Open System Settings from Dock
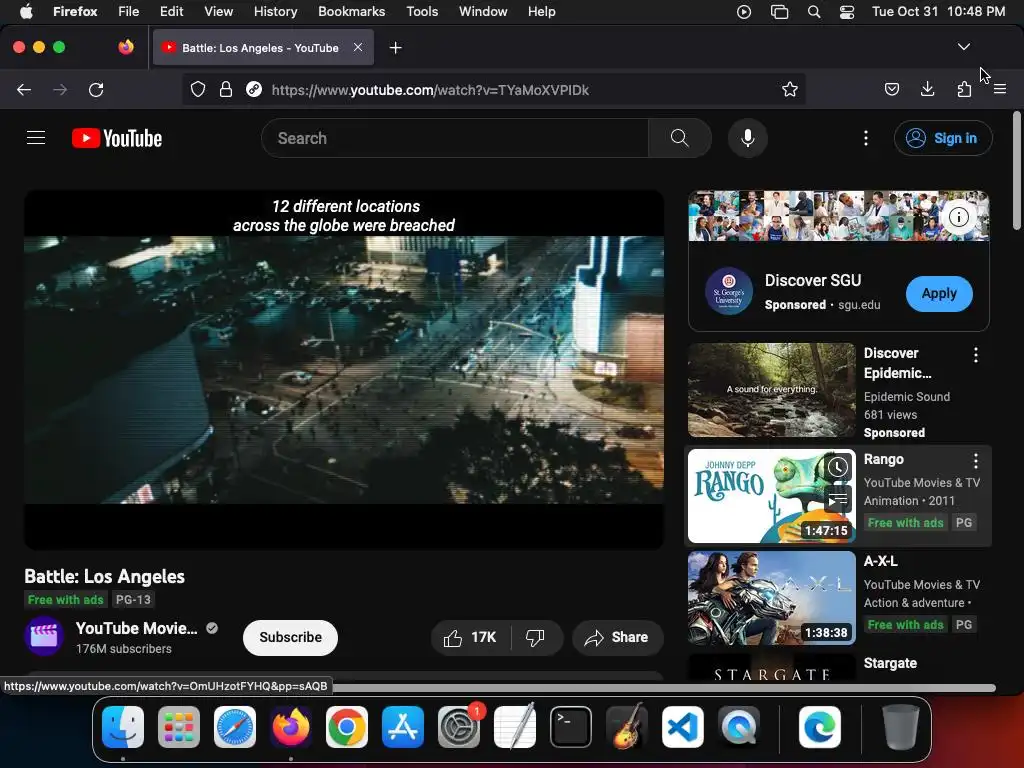 (459, 727)
